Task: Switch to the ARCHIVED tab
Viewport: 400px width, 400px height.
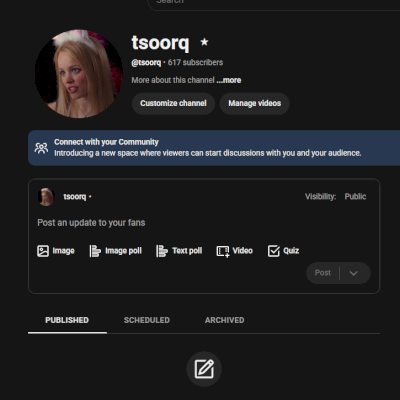Action: [x=224, y=320]
